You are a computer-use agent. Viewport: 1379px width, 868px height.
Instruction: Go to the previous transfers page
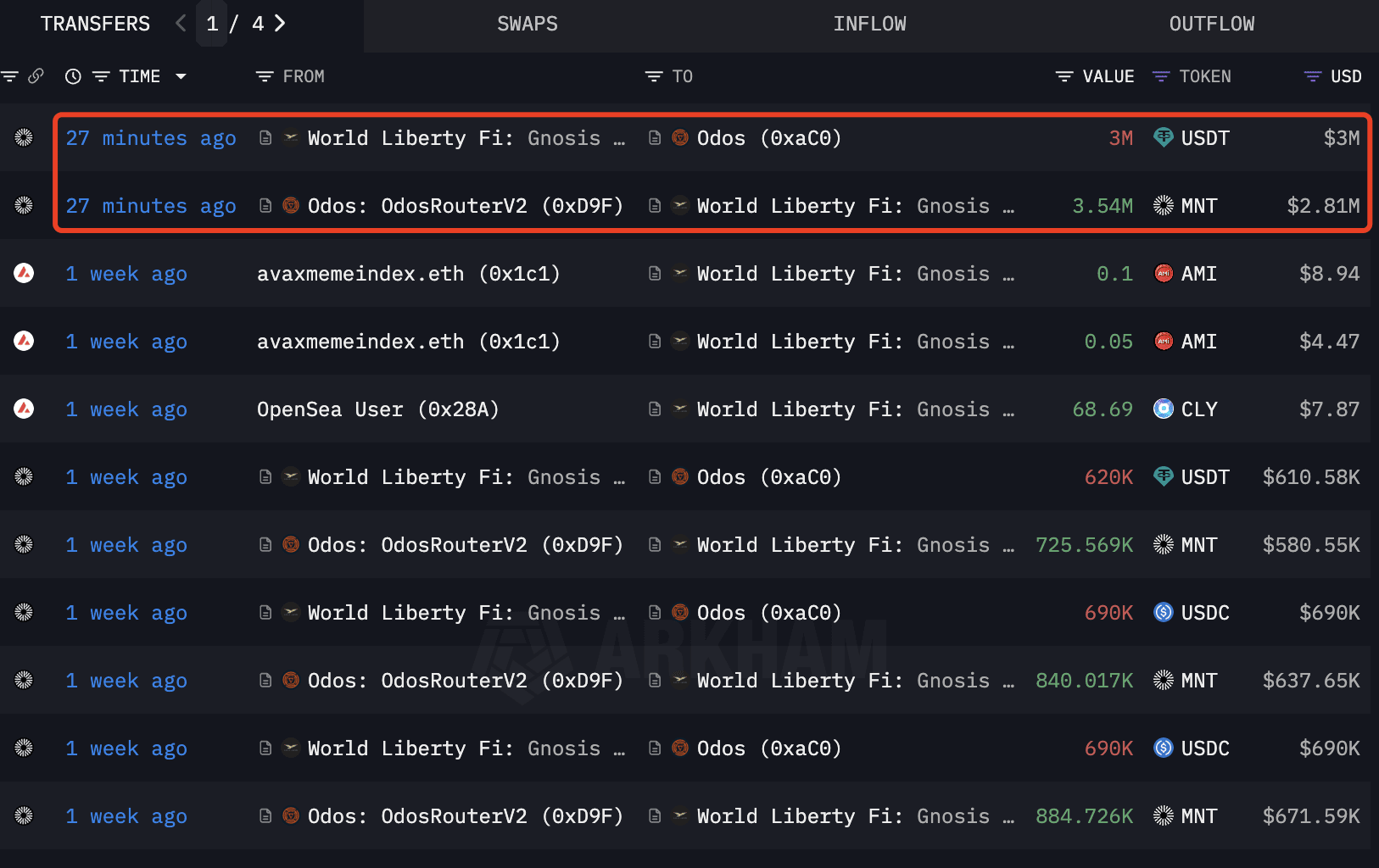pos(181,24)
